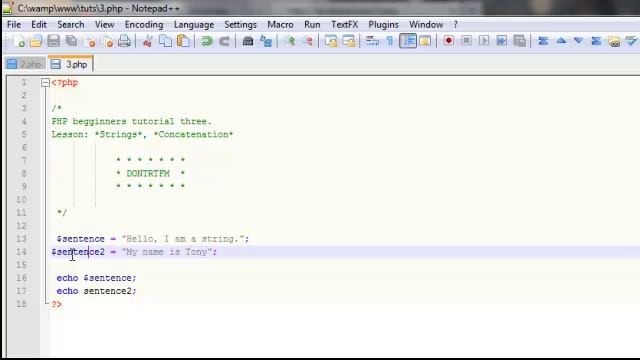
Task: Click the Close file icon
Action: click(89, 41)
